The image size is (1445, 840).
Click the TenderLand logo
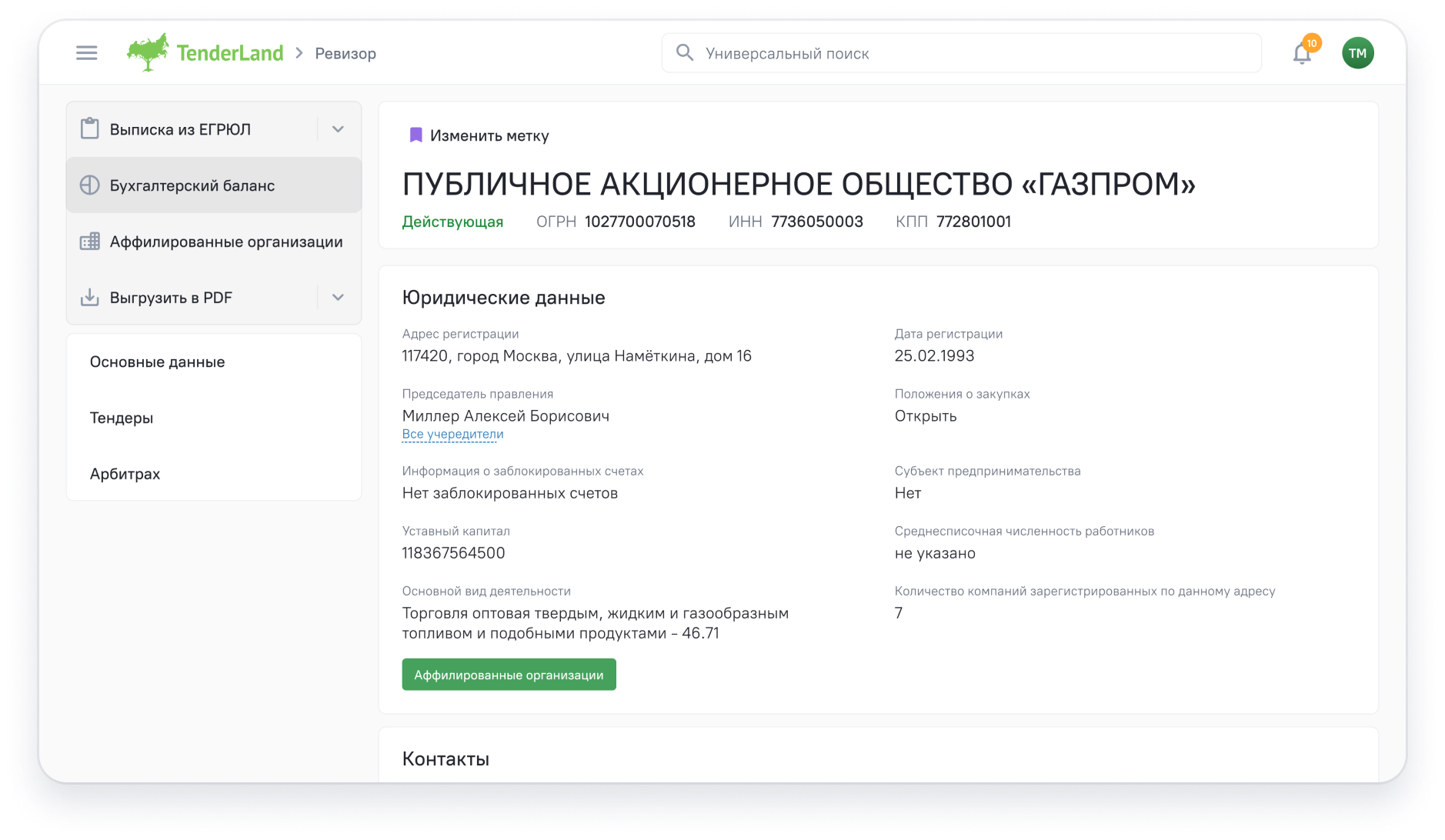coord(205,52)
